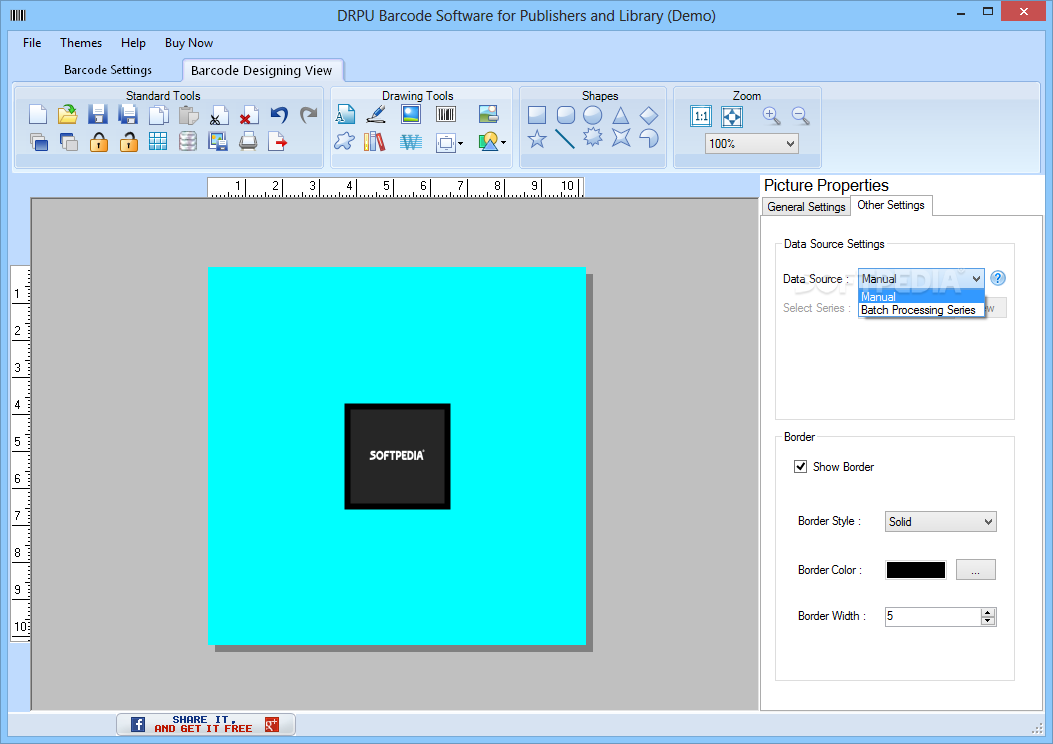Open the frame tool dropdown arrow
This screenshot has width=1053, height=744.
pyautogui.click(x=461, y=143)
